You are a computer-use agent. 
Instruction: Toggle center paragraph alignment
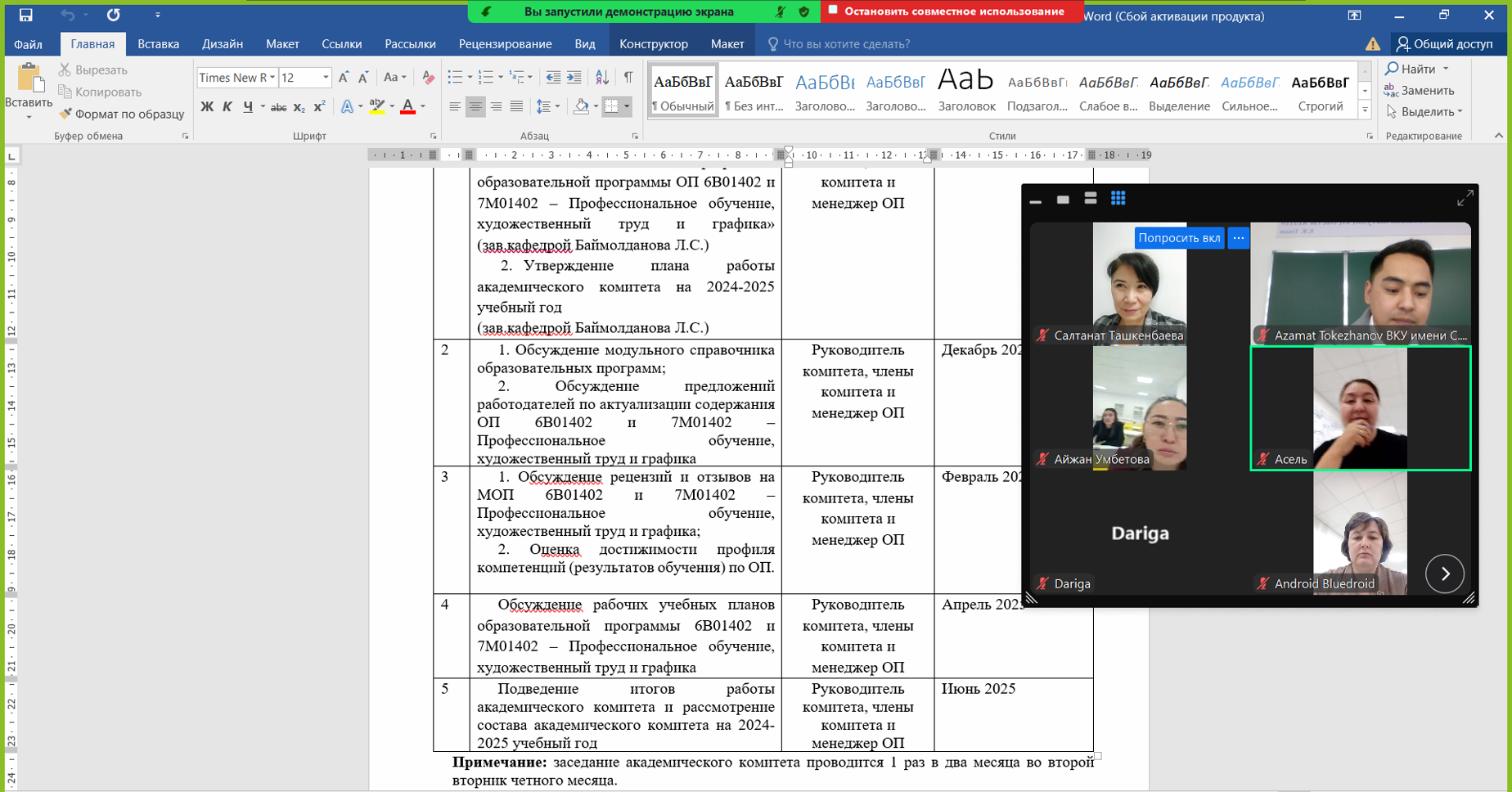[x=475, y=106]
